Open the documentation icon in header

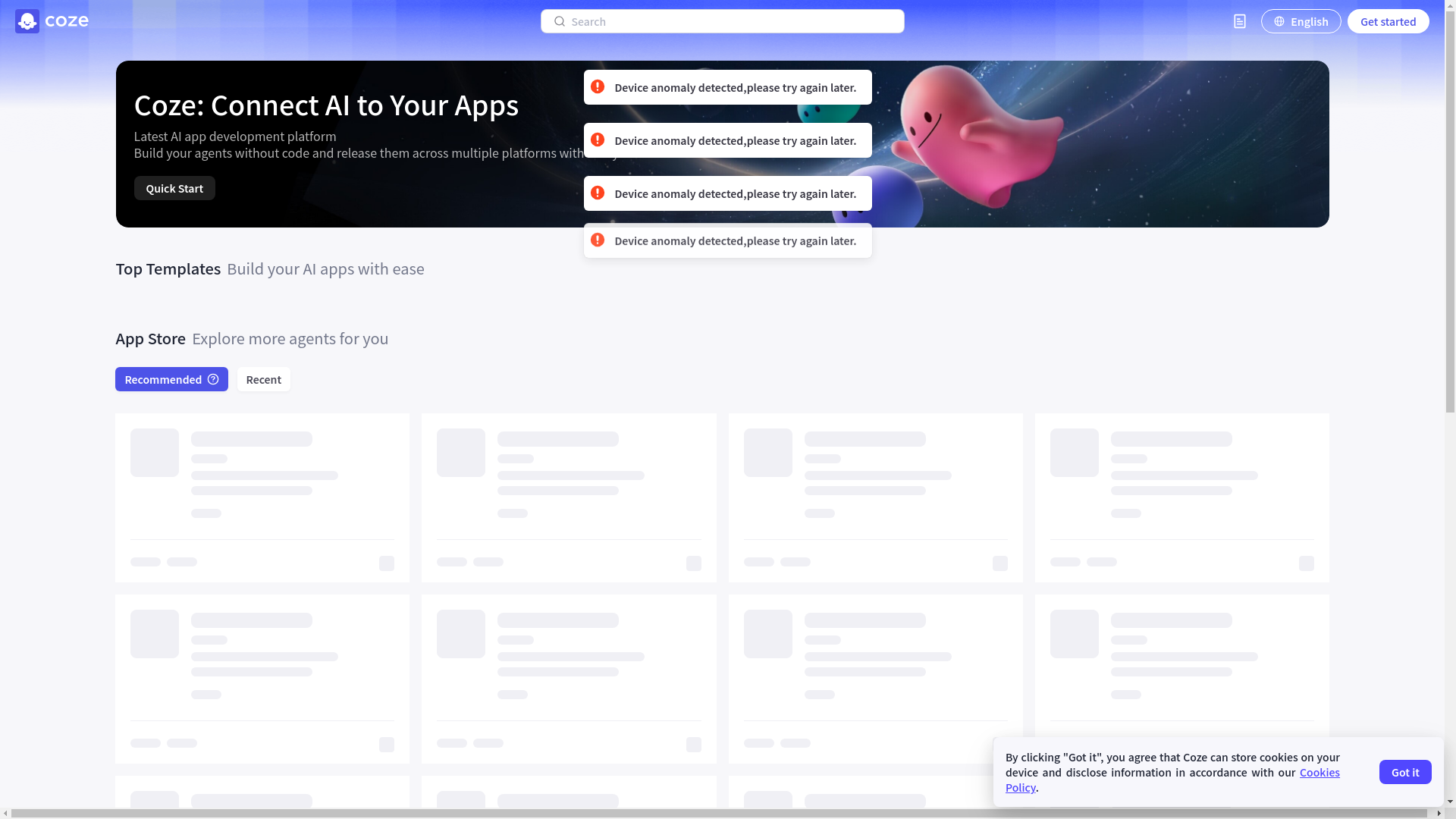coord(1240,21)
